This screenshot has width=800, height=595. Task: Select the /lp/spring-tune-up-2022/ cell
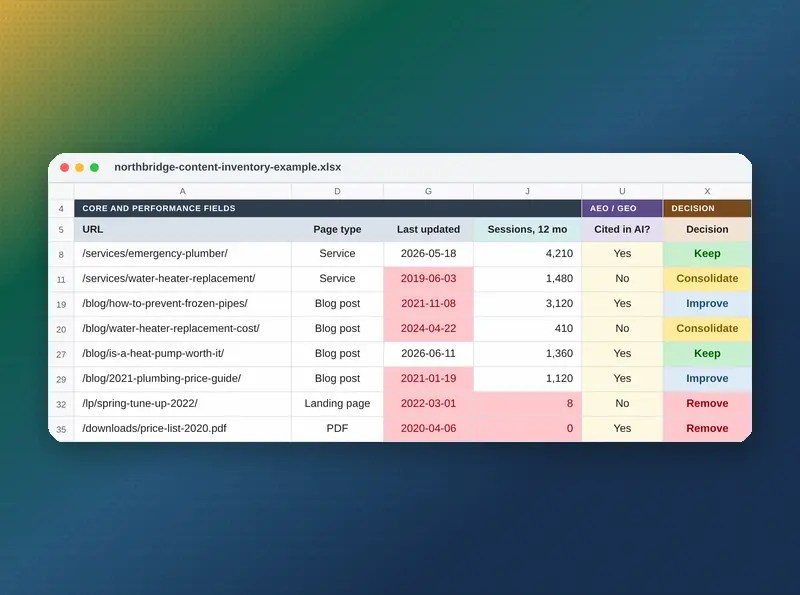(183, 404)
